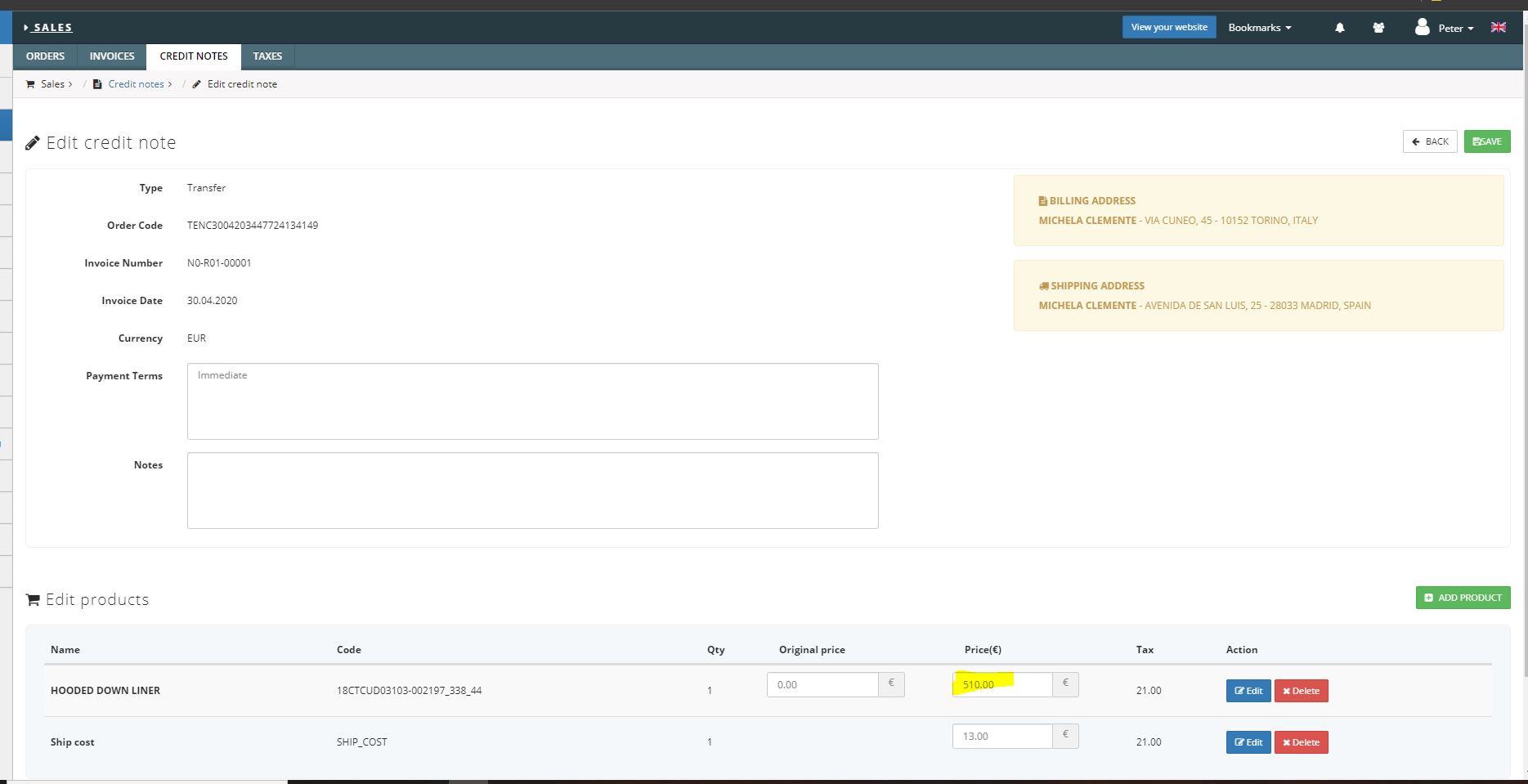Screen dimensions: 1528x784
Task: Focus the Ship cost price field 13.00
Action: coord(1002,736)
